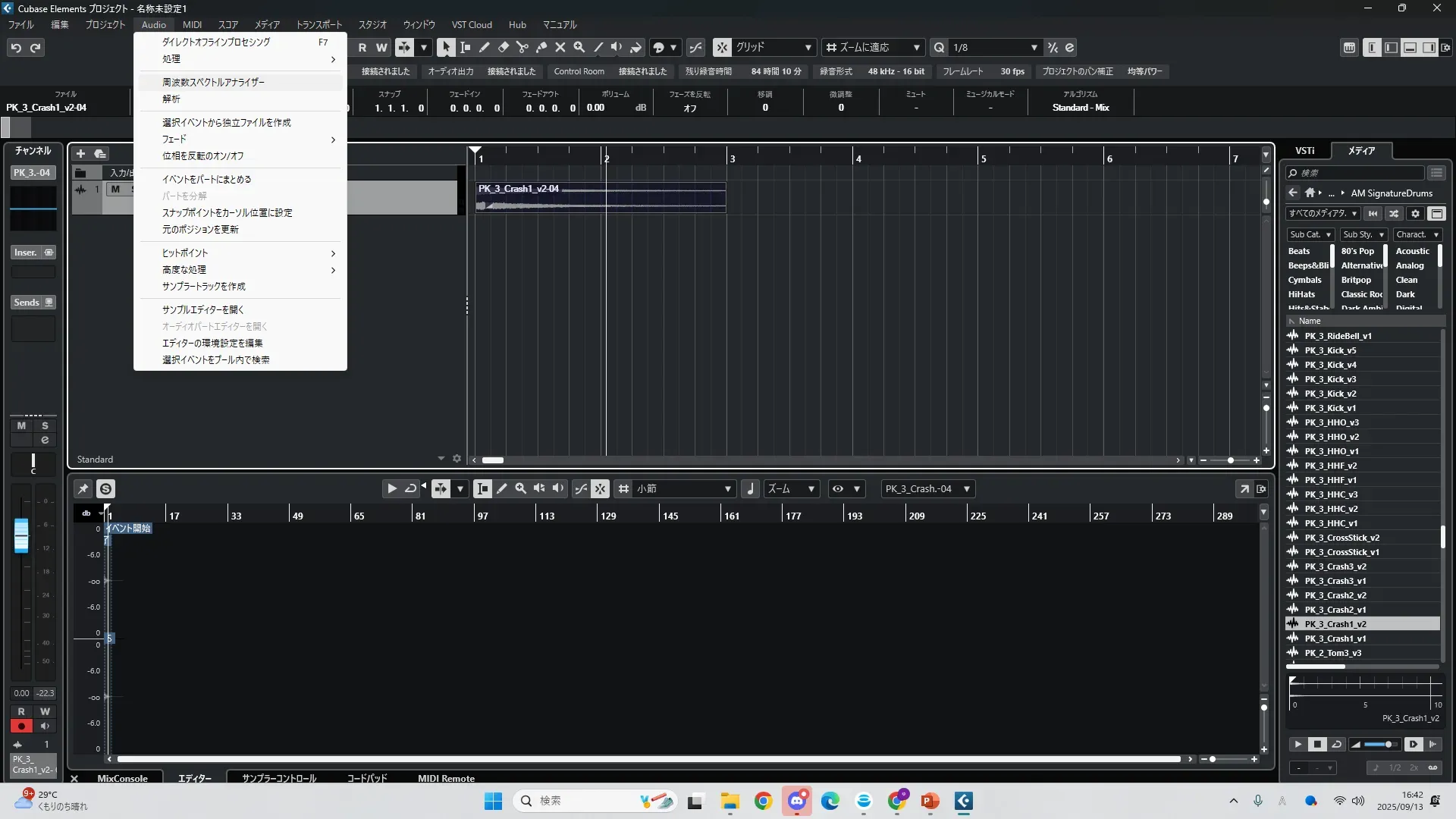This screenshot has width=1456, height=819.
Task: Toggle channel Mute M button
Action: click(x=21, y=425)
